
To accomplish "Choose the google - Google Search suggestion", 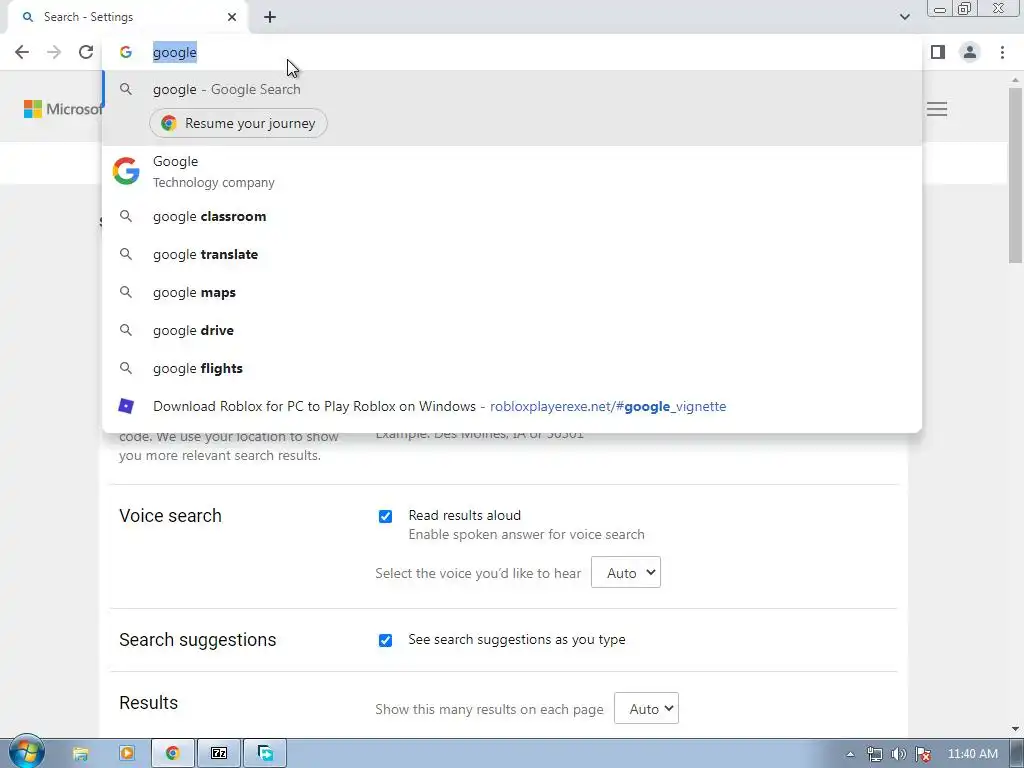I will click(x=512, y=89).
